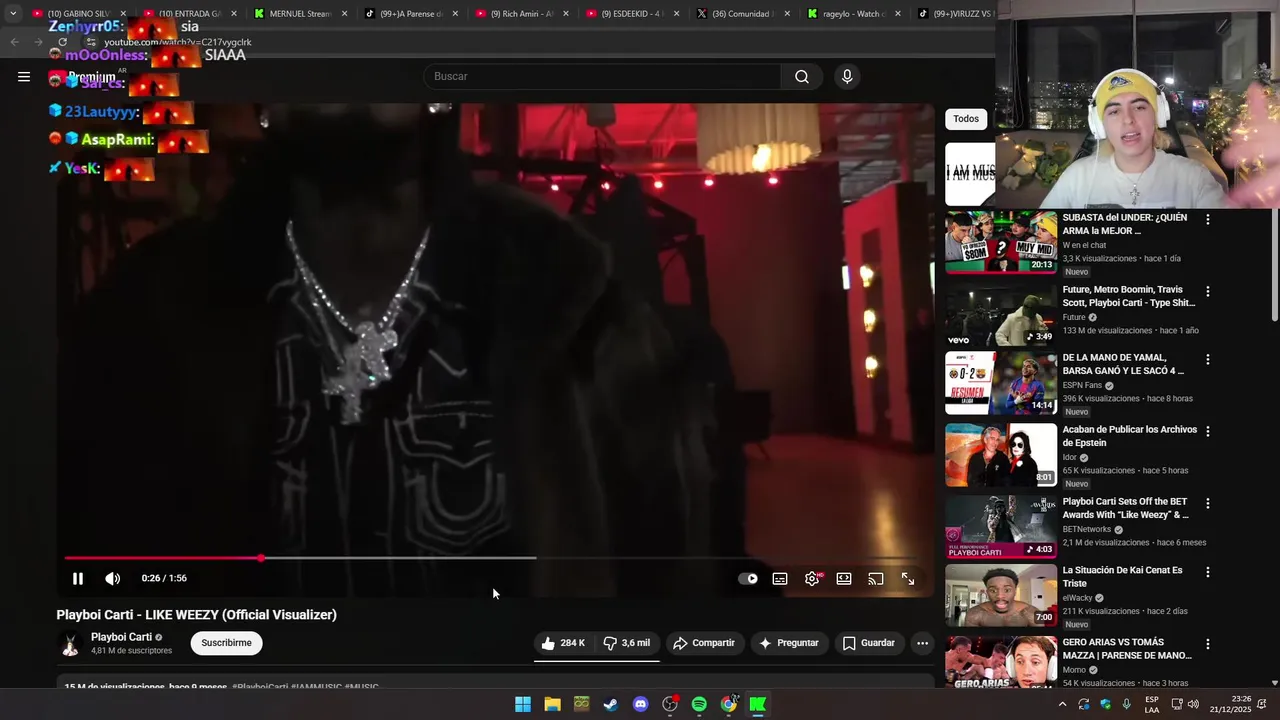Show hidden system tray icons

pos(1062,704)
